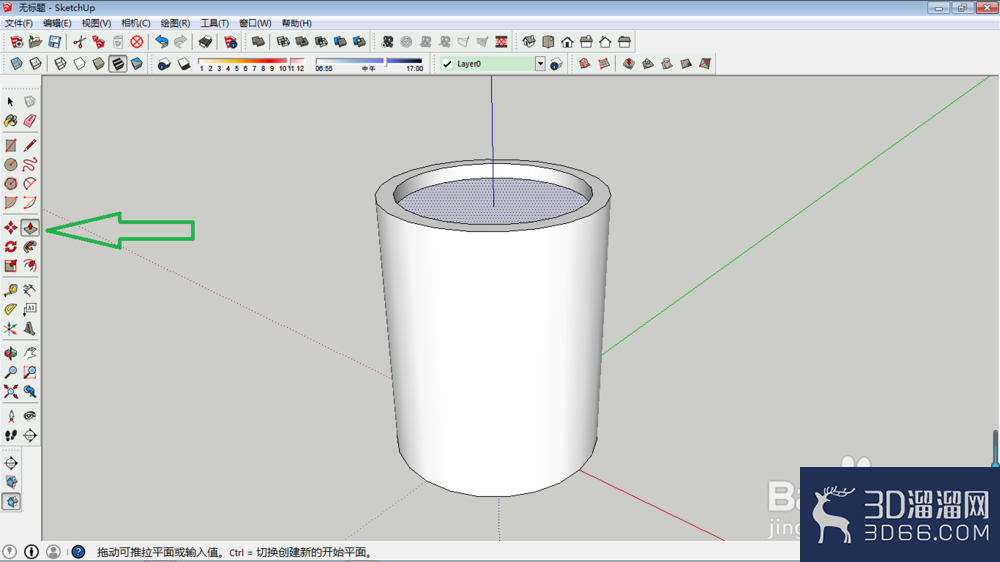Toggle Monochrome face style
1000x562 pixels.
point(136,64)
